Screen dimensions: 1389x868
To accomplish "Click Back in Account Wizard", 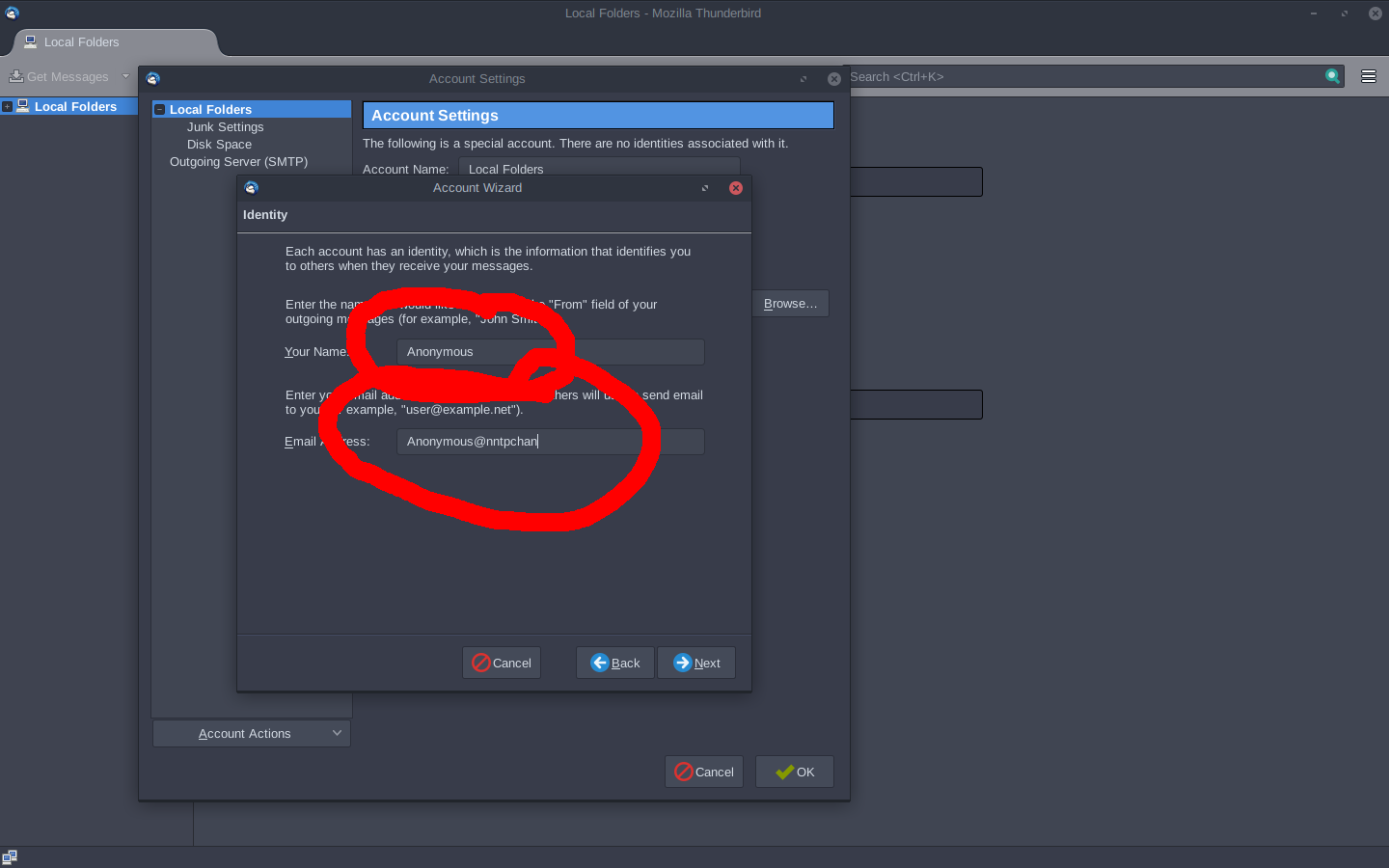I will 614,663.
